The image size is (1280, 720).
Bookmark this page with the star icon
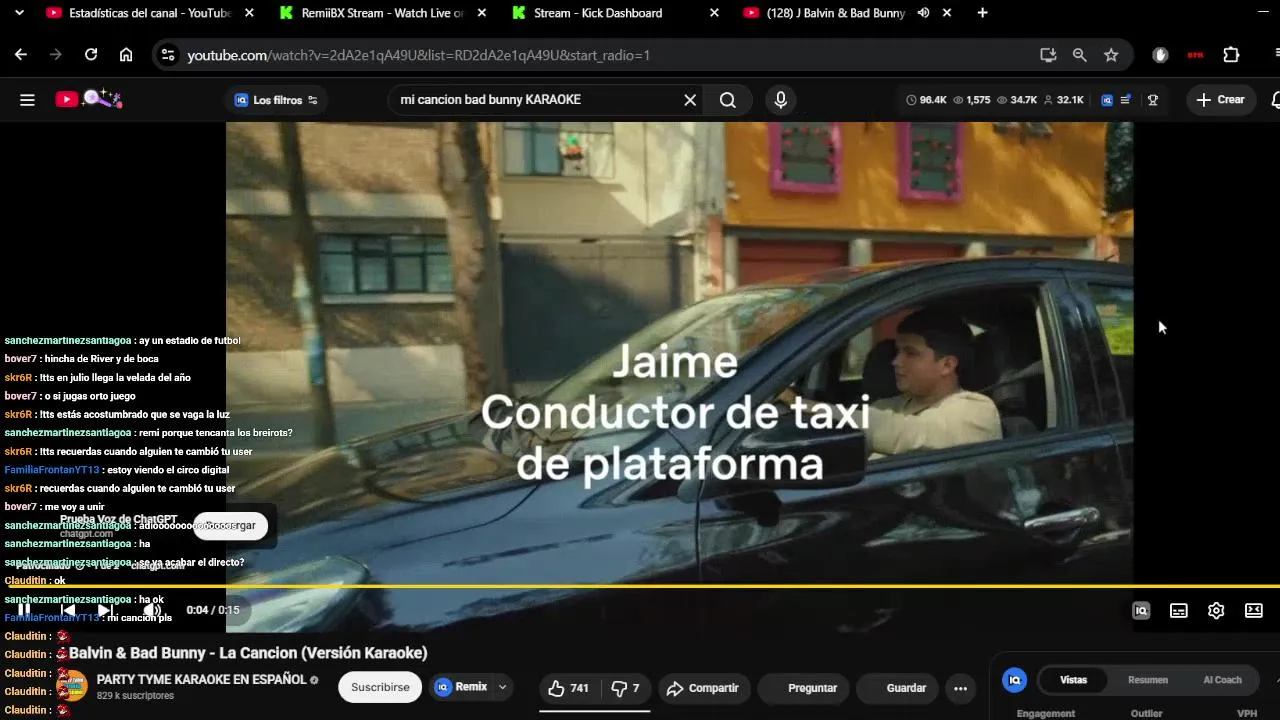coord(1111,55)
